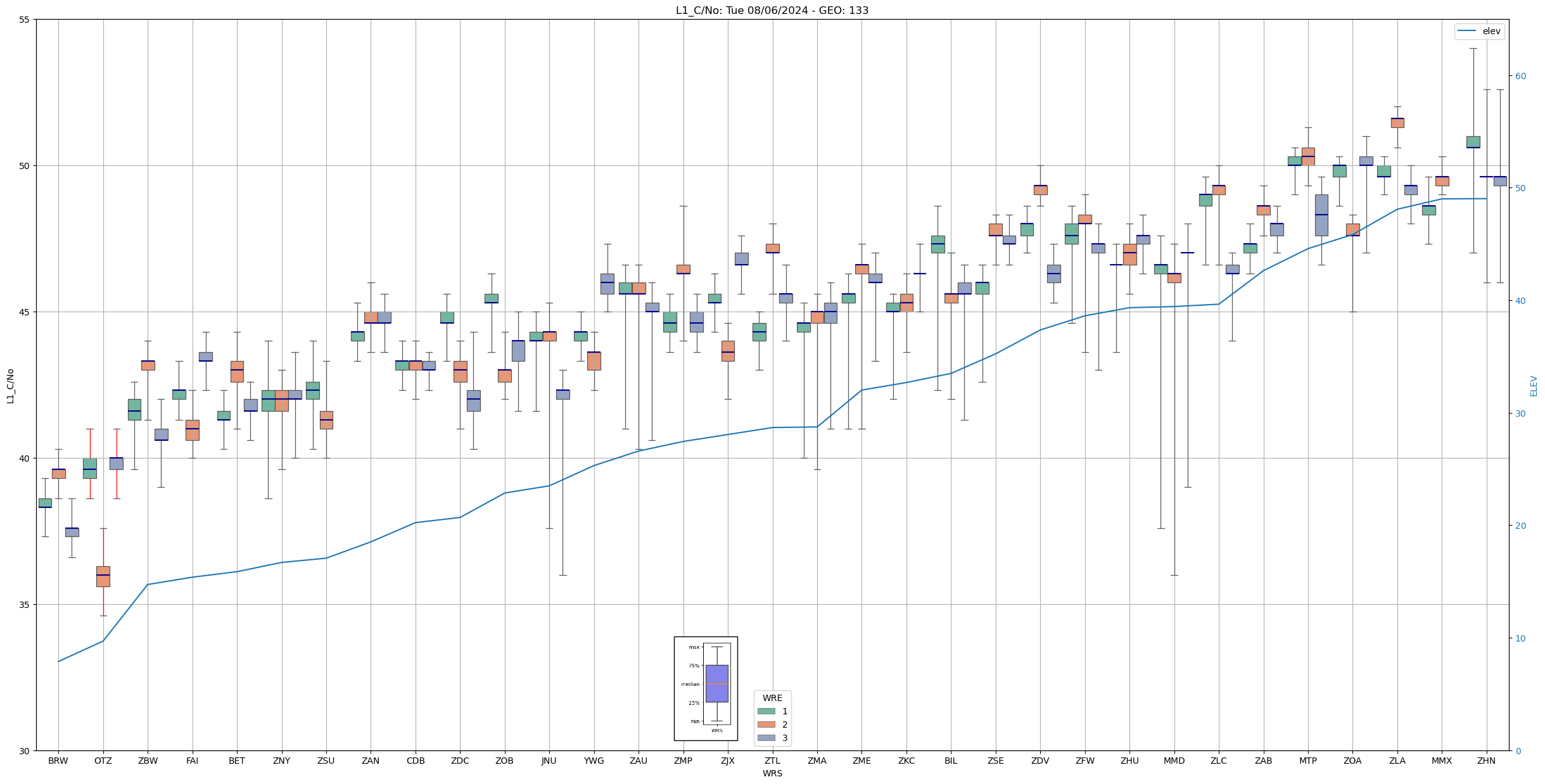The height and width of the screenshot is (784, 1545).
Task: Click the chart title L1_C/No GEO 133
Action: [x=772, y=10]
